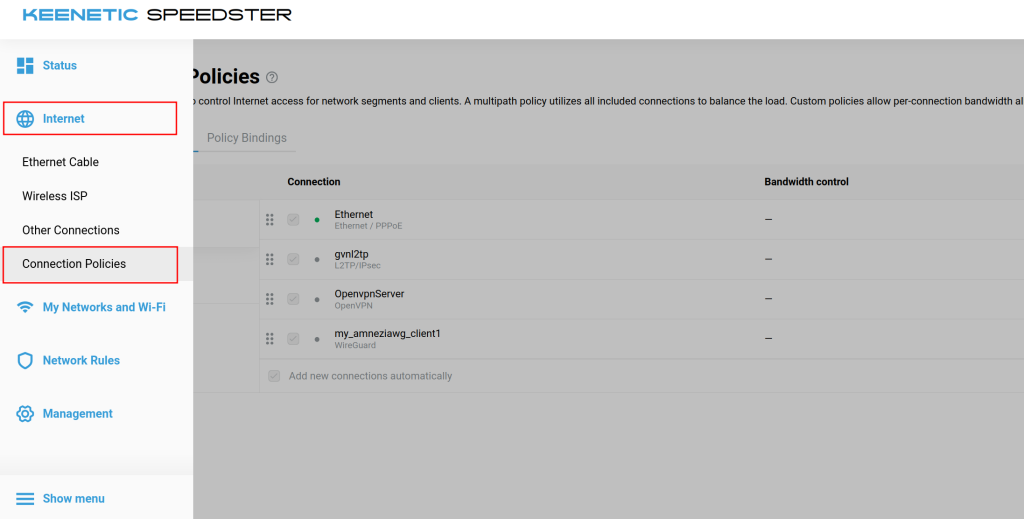Viewport: 1024px width, 519px height.
Task: Enable Add new connections automatically checkbox
Action: pyautogui.click(x=274, y=376)
